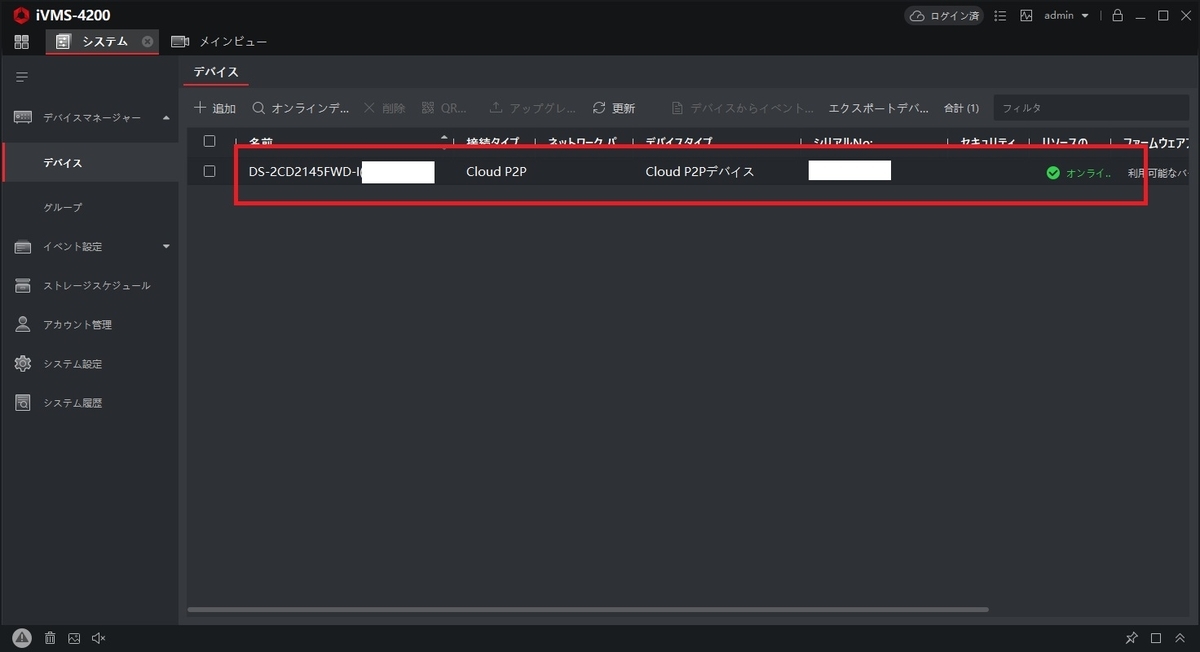Screen dimensions: 1200x652
Task: Sort by セキュリティ column header
Action: point(988,141)
